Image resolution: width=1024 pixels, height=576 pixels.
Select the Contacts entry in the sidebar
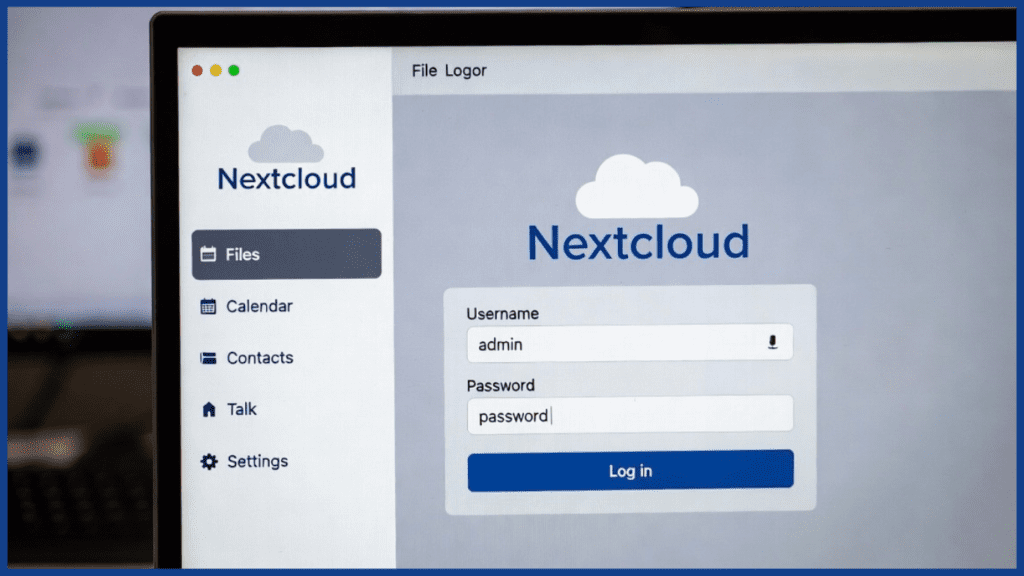pyautogui.click(x=260, y=357)
